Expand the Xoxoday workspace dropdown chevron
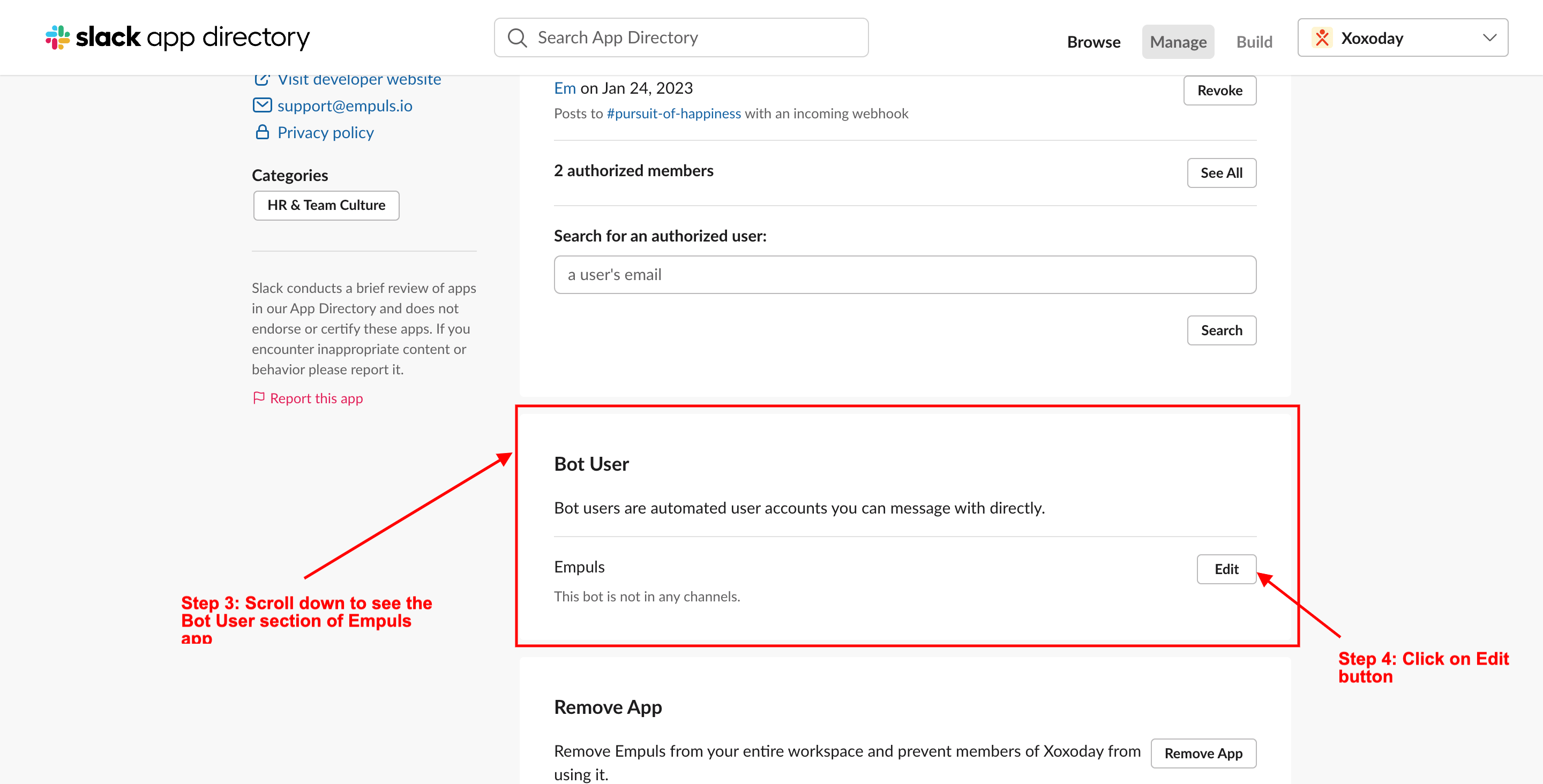 click(x=1489, y=37)
